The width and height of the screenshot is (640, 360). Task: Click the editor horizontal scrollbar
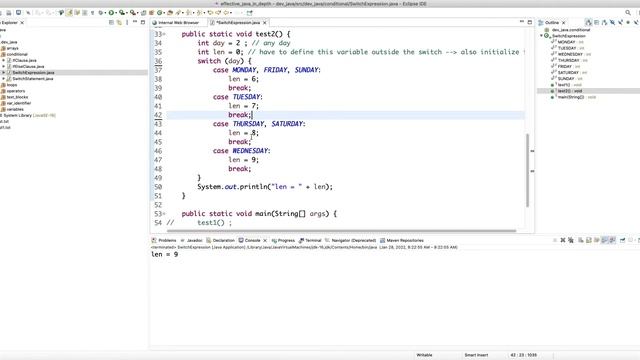coord(341,231)
